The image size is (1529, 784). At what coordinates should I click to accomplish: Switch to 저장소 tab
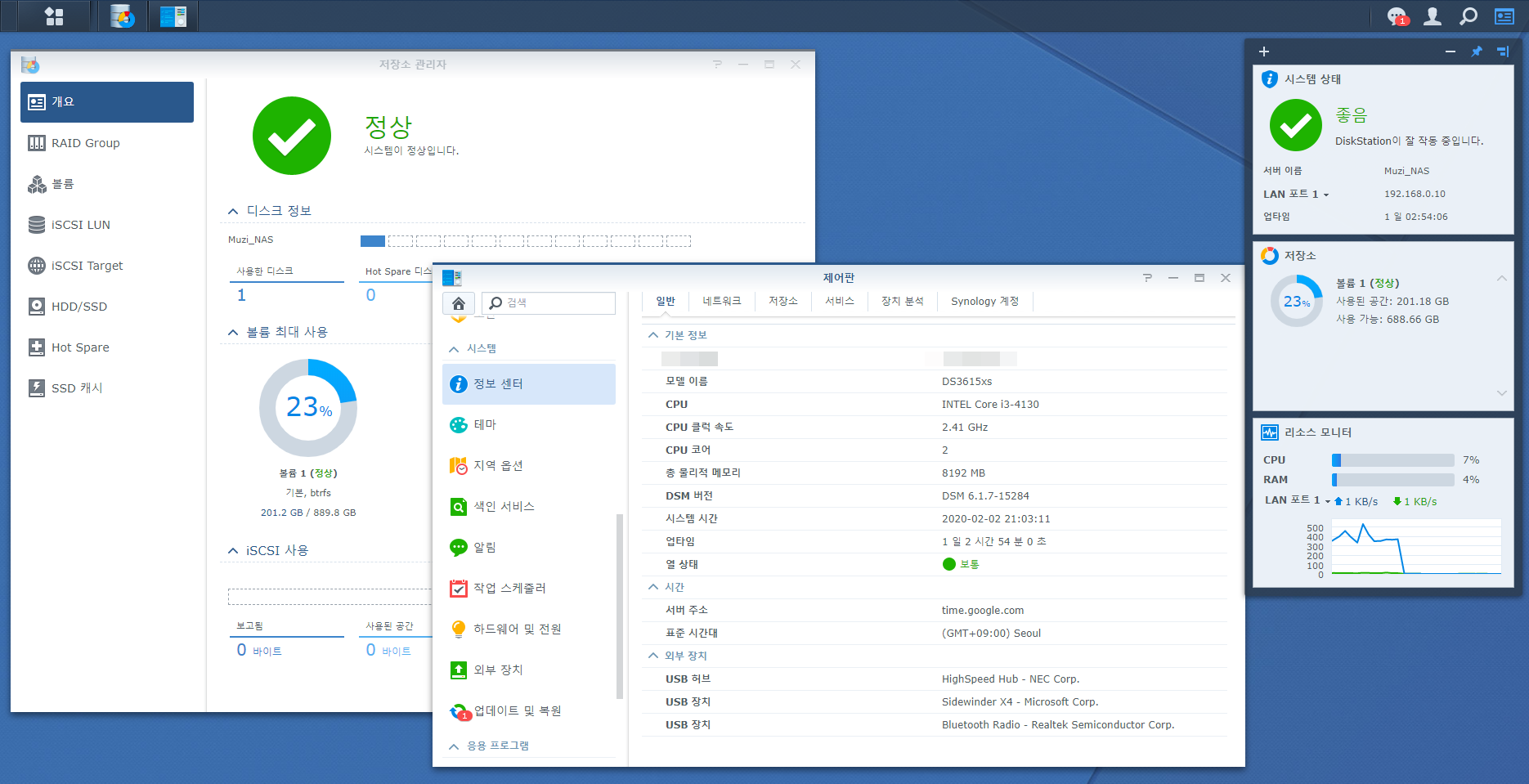pos(783,302)
